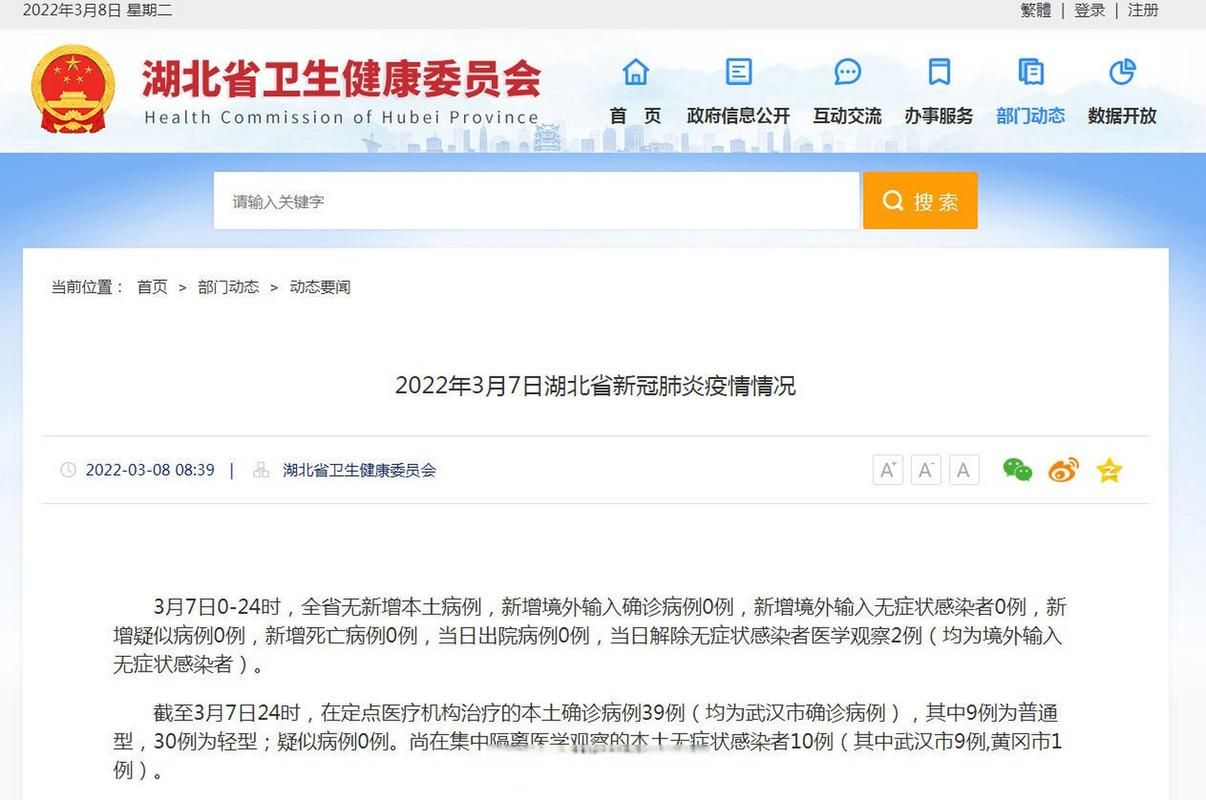The height and width of the screenshot is (800, 1206).
Task: Open the 办事服务 navigation menu
Action: 939,116
